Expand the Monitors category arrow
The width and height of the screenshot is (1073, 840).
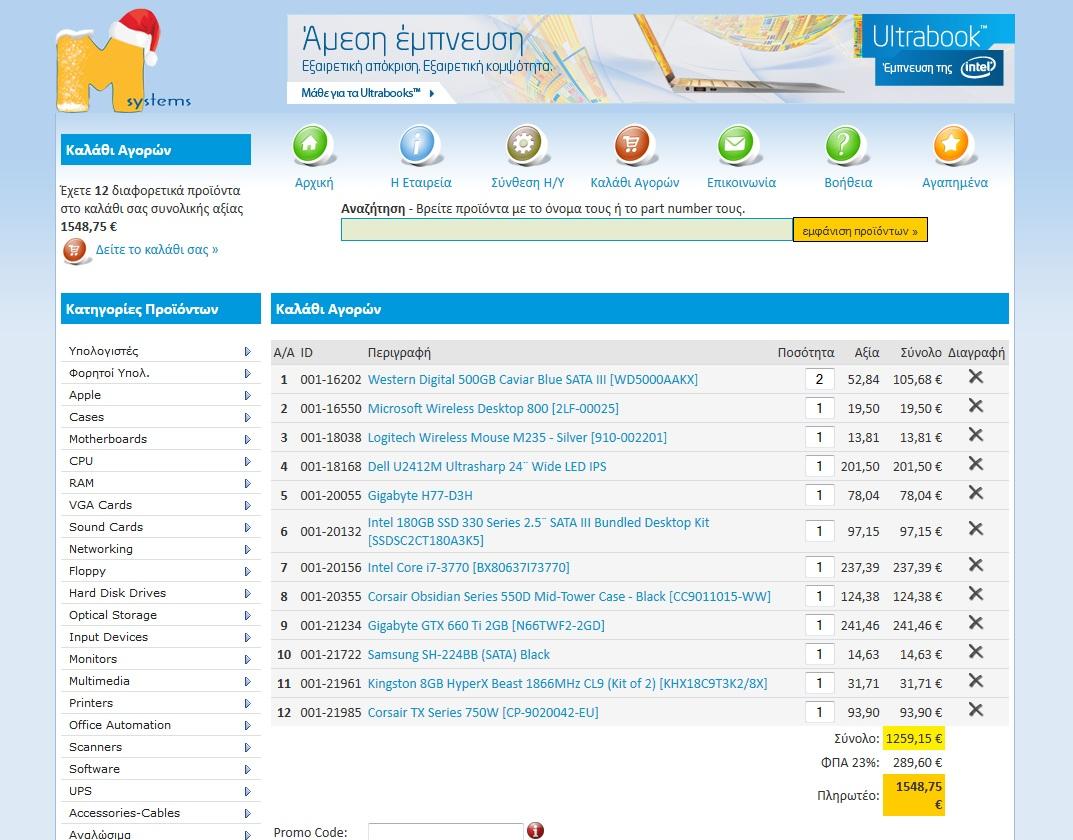tap(247, 659)
